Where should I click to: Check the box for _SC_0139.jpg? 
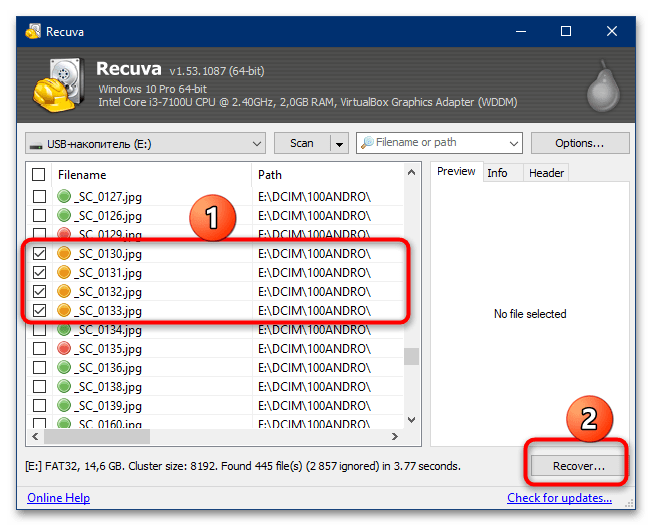click(x=39, y=405)
